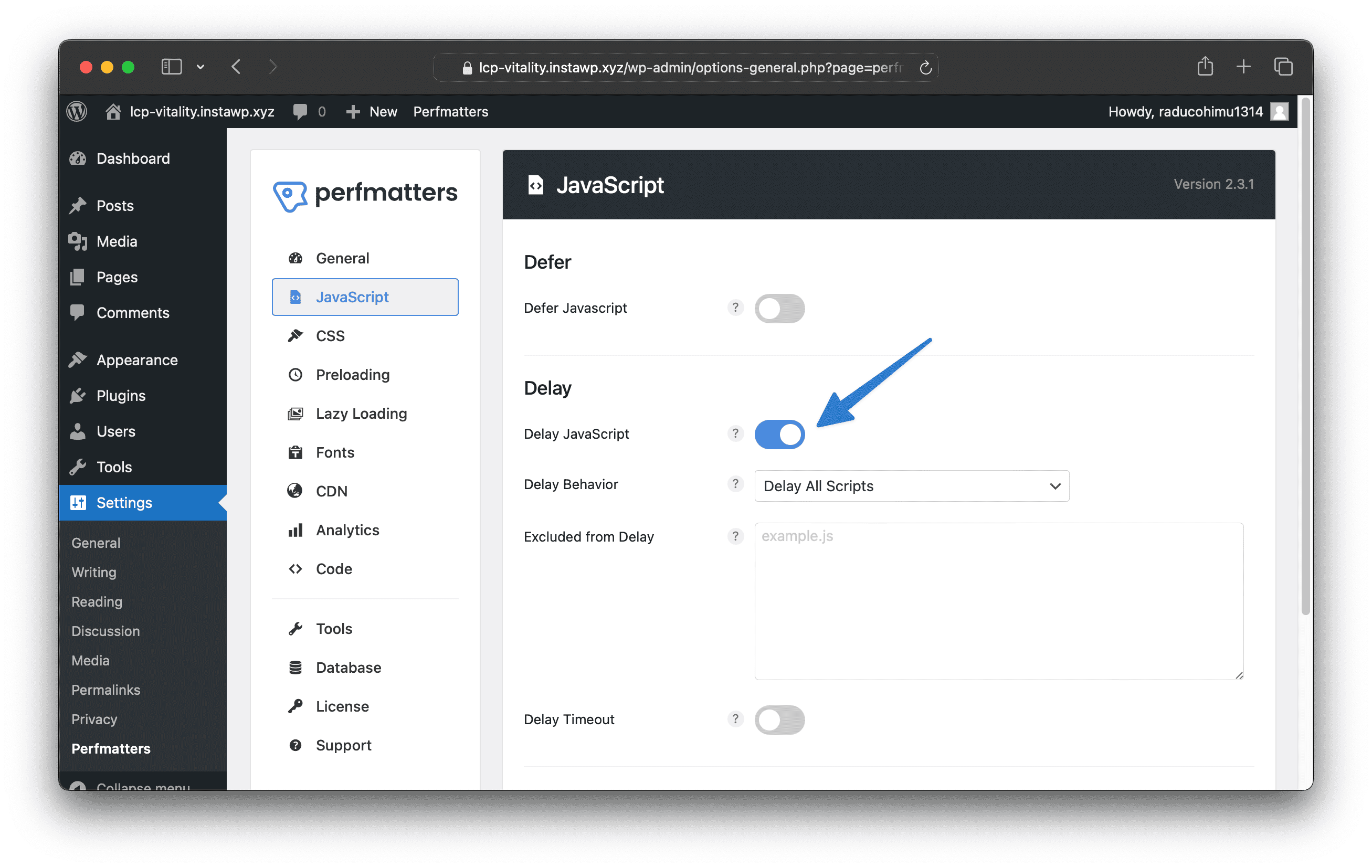1372x868 pixels.
Task: Show Safari tab overview icon
Action: click(1283, 67)
